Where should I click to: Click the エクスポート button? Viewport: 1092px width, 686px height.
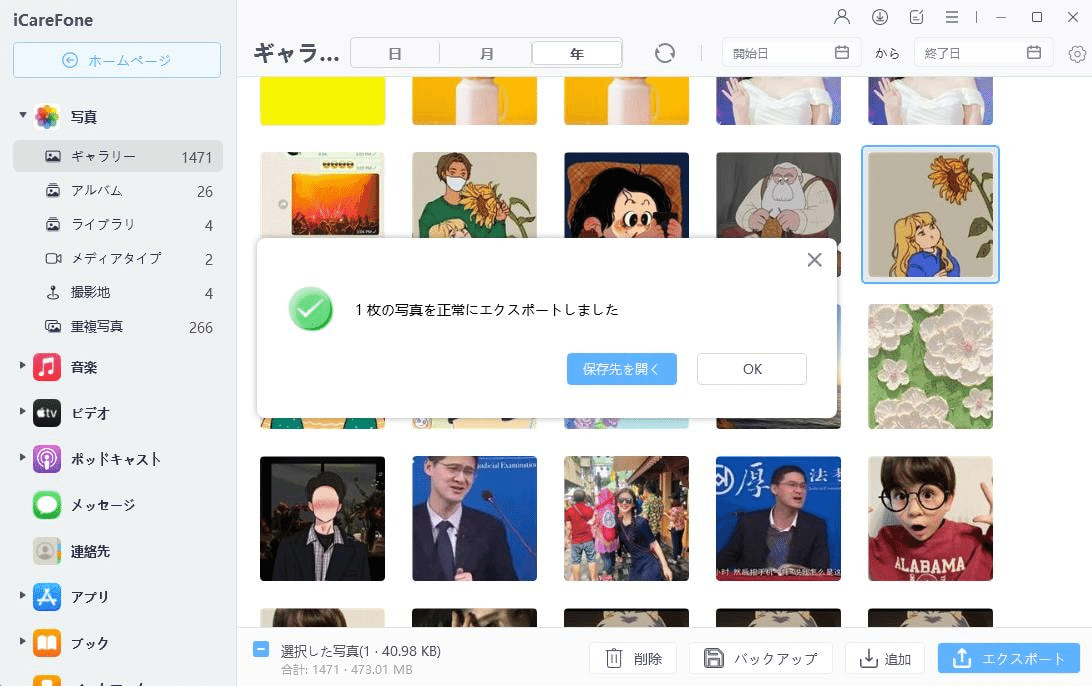[x=1009, y=658]
